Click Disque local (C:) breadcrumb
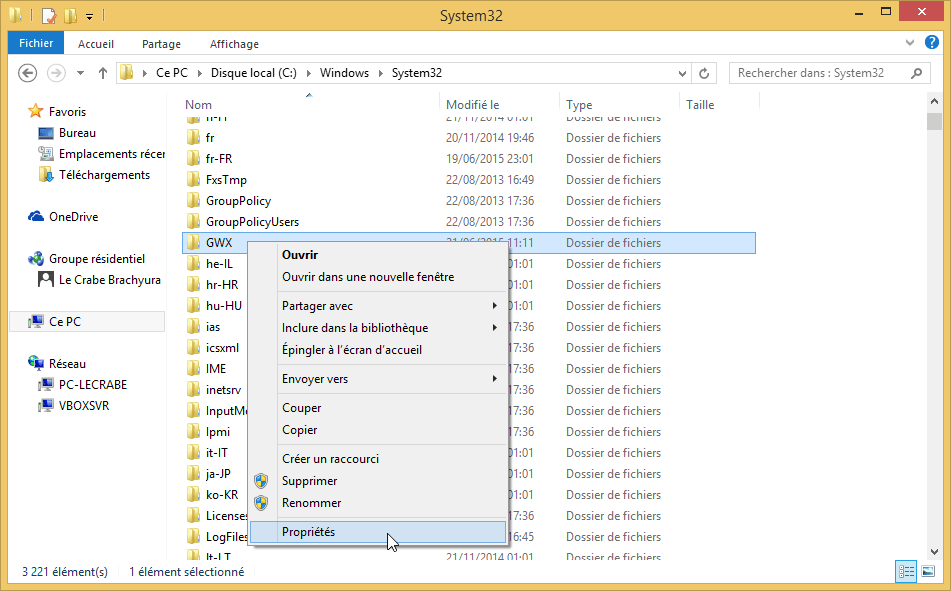Viewport: 951px width, 591px height. [254, 73]
